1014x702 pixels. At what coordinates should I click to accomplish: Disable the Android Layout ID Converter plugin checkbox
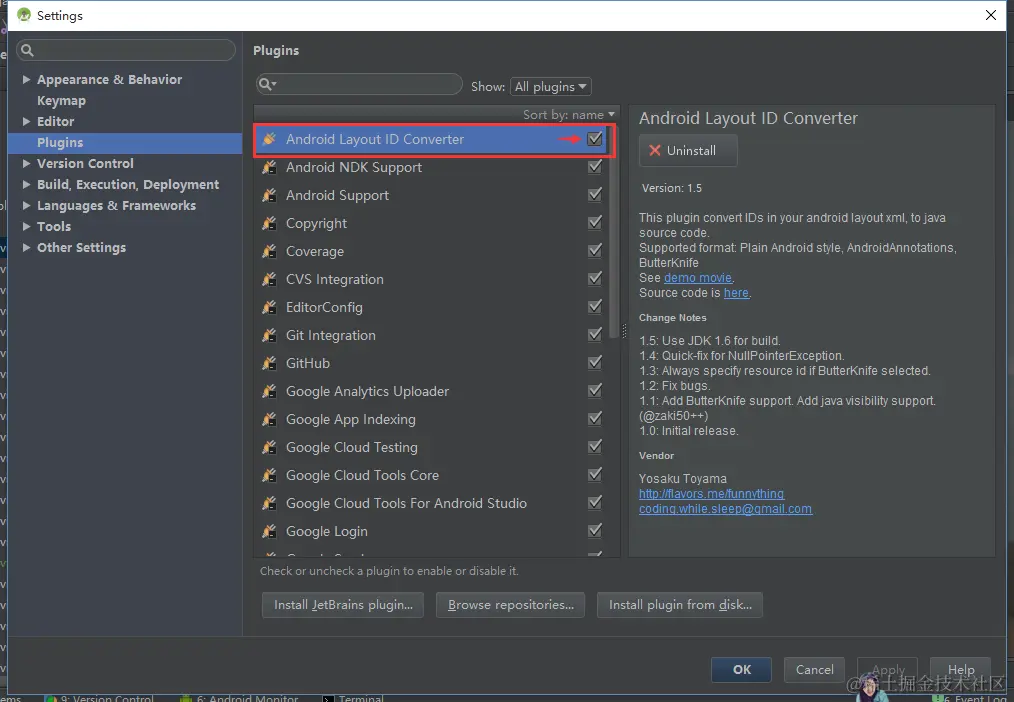pos(595,138)
